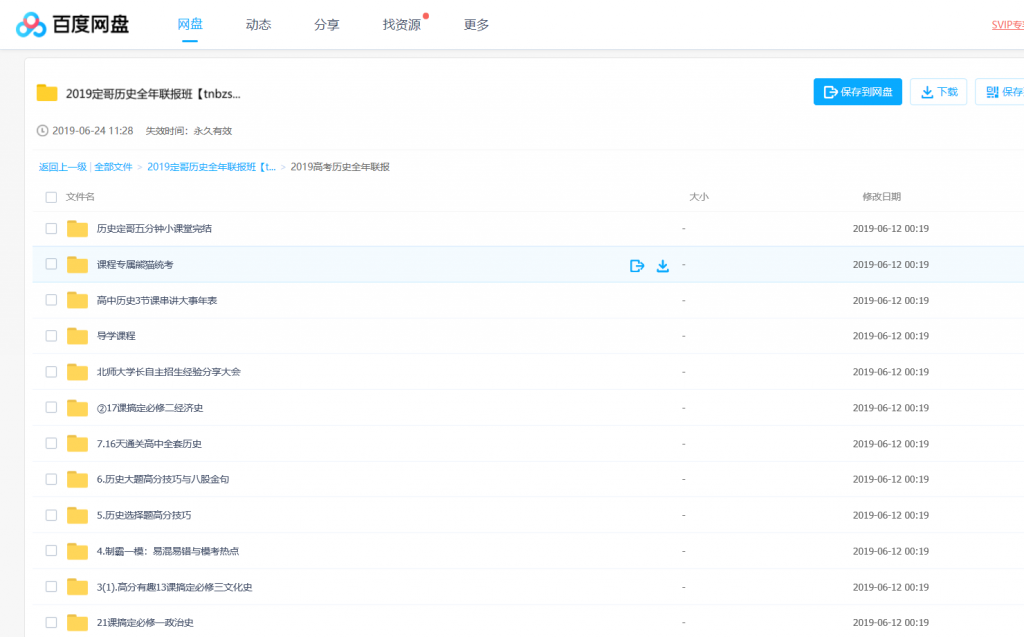Click download icon on 课程专属熊猫统考 row
This screenshot has width=1024, height=637.
[x=662, y=265]
